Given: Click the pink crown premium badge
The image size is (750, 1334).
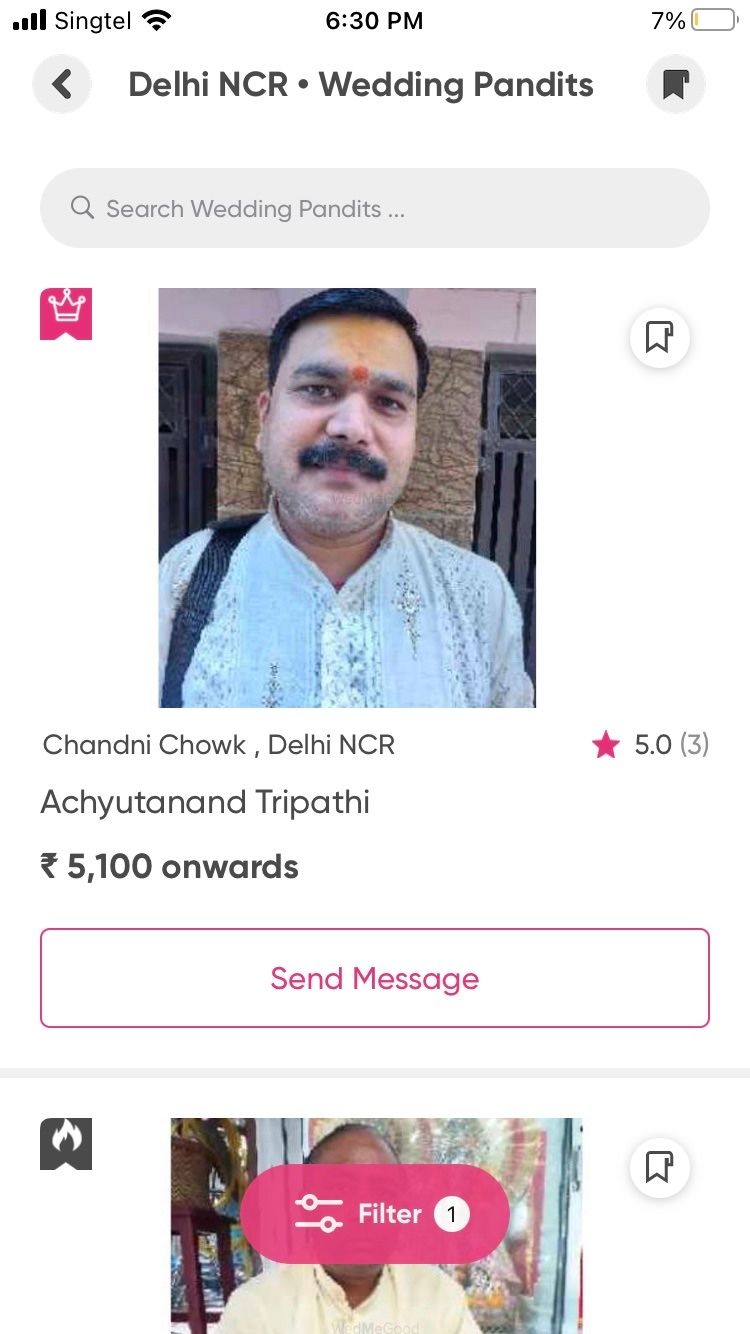Looking at the screenshot, I should tap(66, 314).
